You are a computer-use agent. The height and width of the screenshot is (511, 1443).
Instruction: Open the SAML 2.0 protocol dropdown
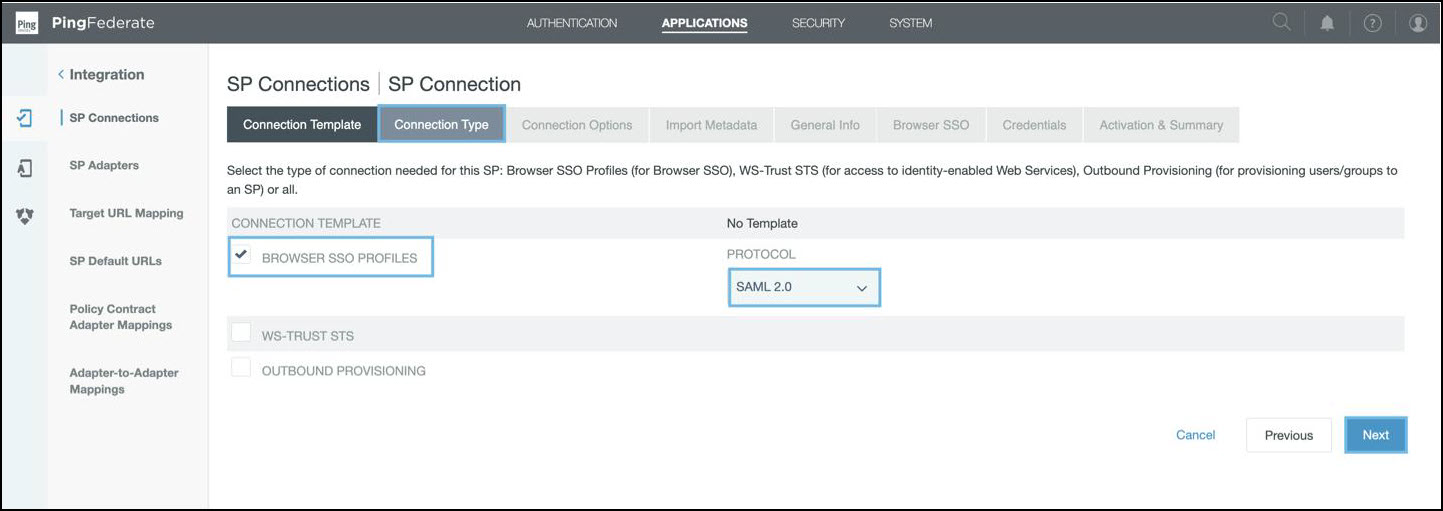tap(804, 287)
